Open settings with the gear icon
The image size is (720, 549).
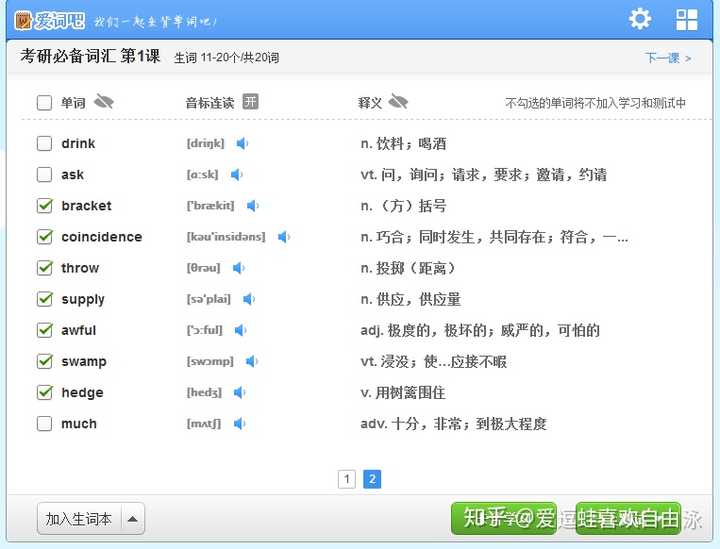640,20
